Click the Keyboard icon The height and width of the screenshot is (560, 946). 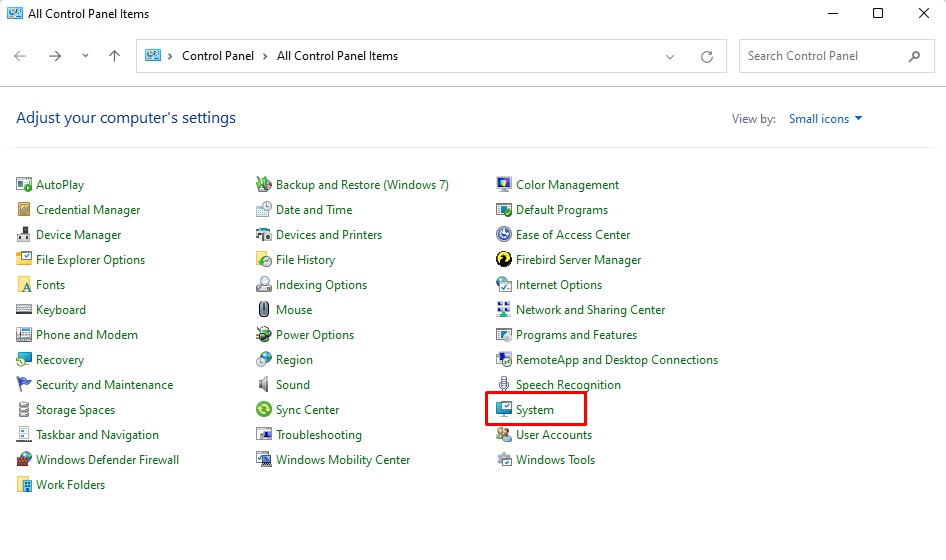pyautogui.click(x=24, y=310)
